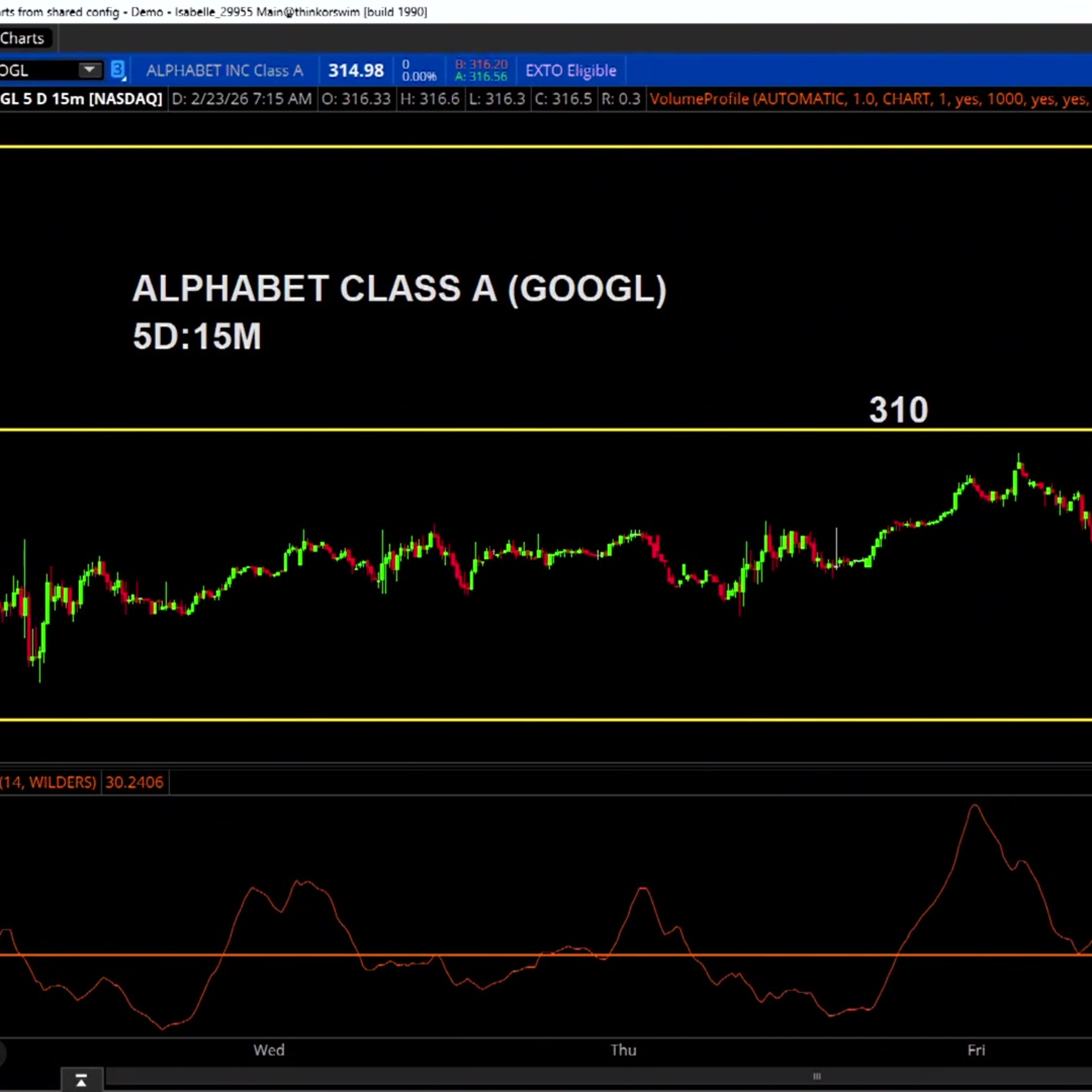Click the close value "C: 316.5"
The height and width of the screenshot is (1092, 1092).
pyautogui.click(x=563, y=99)
